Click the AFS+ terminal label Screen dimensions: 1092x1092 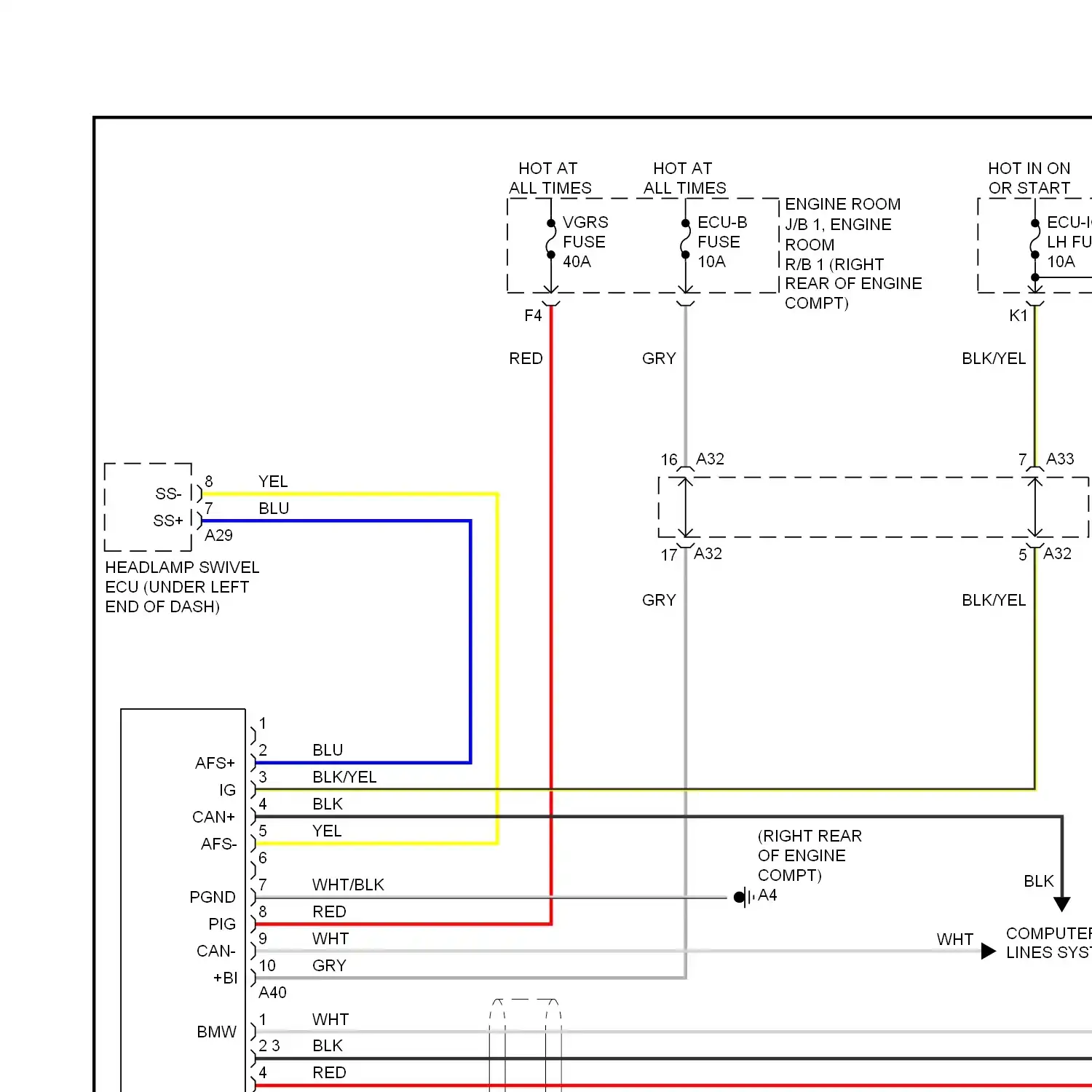tap(215, 763)
